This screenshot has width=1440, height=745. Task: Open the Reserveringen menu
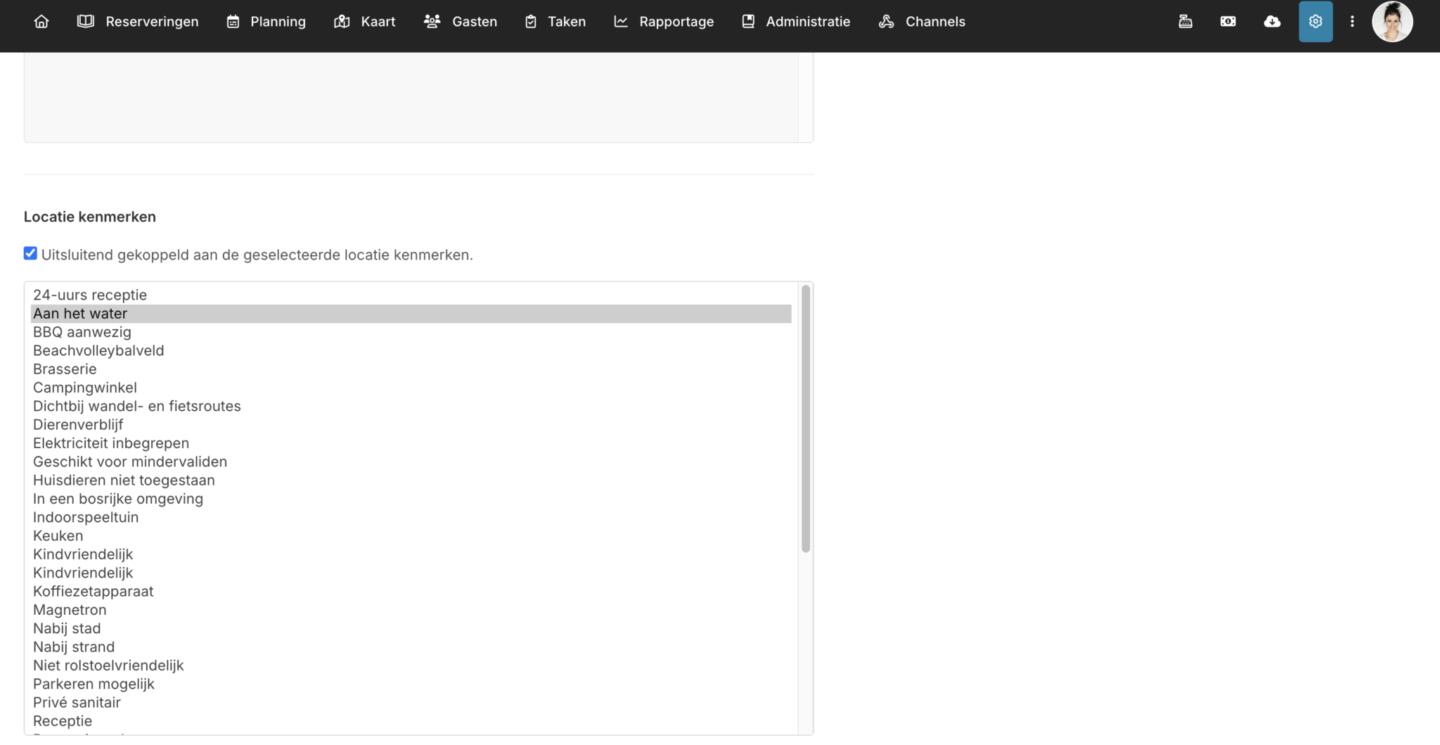click(x=138, y=21)
